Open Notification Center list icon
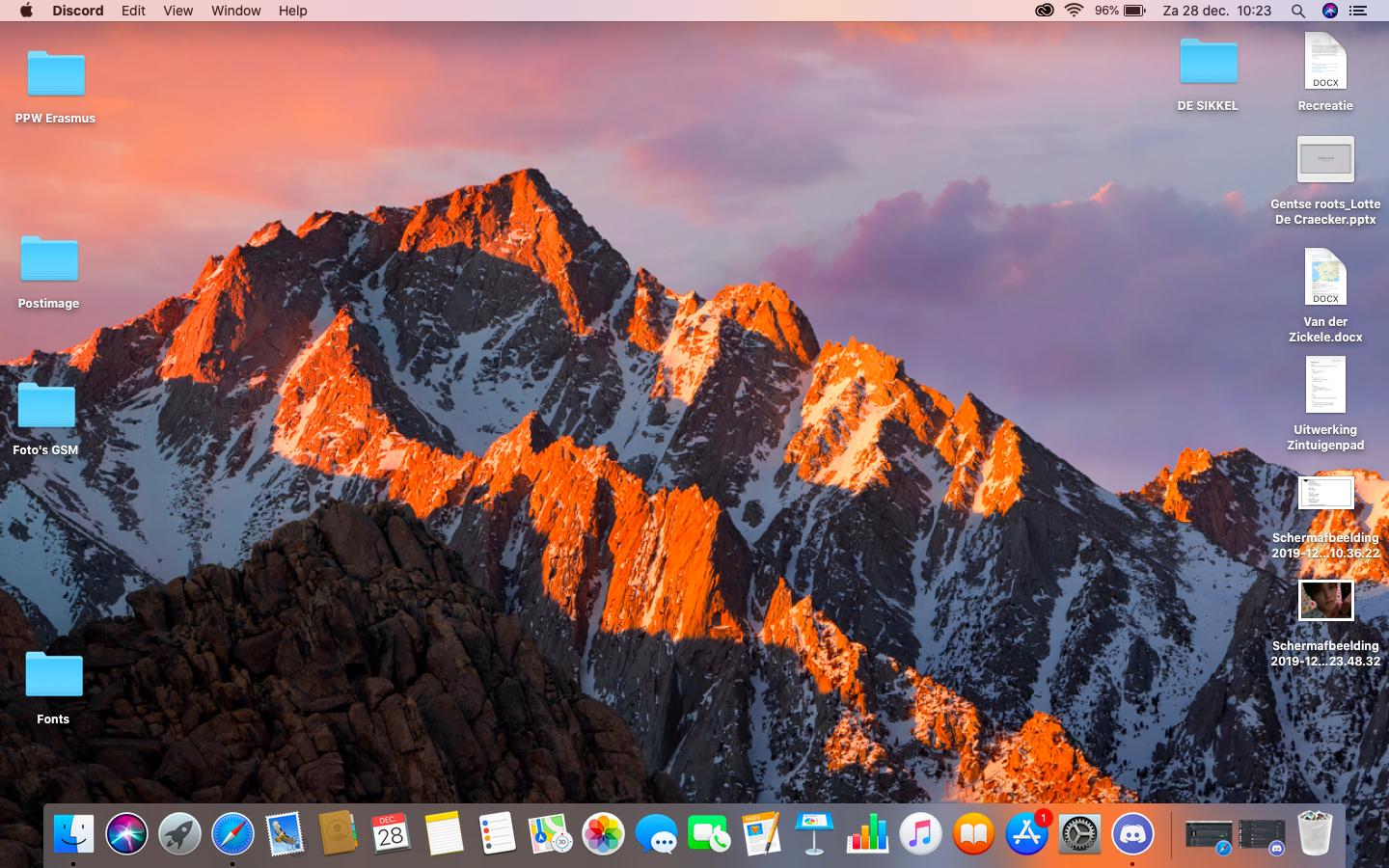Image resolution: width=1389 pixels, height=868 pixels. pos(1358,11)
